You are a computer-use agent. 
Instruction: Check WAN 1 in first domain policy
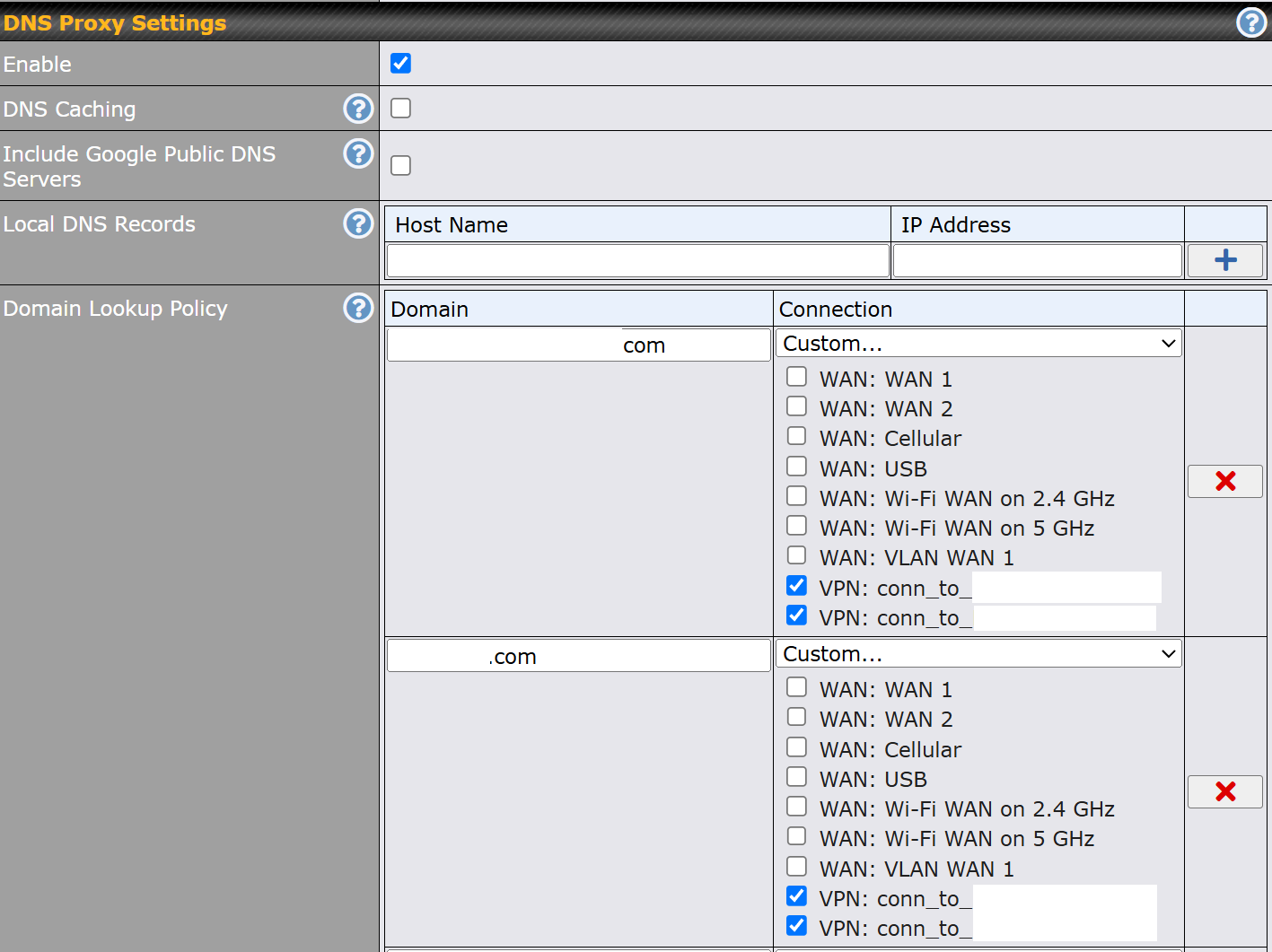[796, 376]
